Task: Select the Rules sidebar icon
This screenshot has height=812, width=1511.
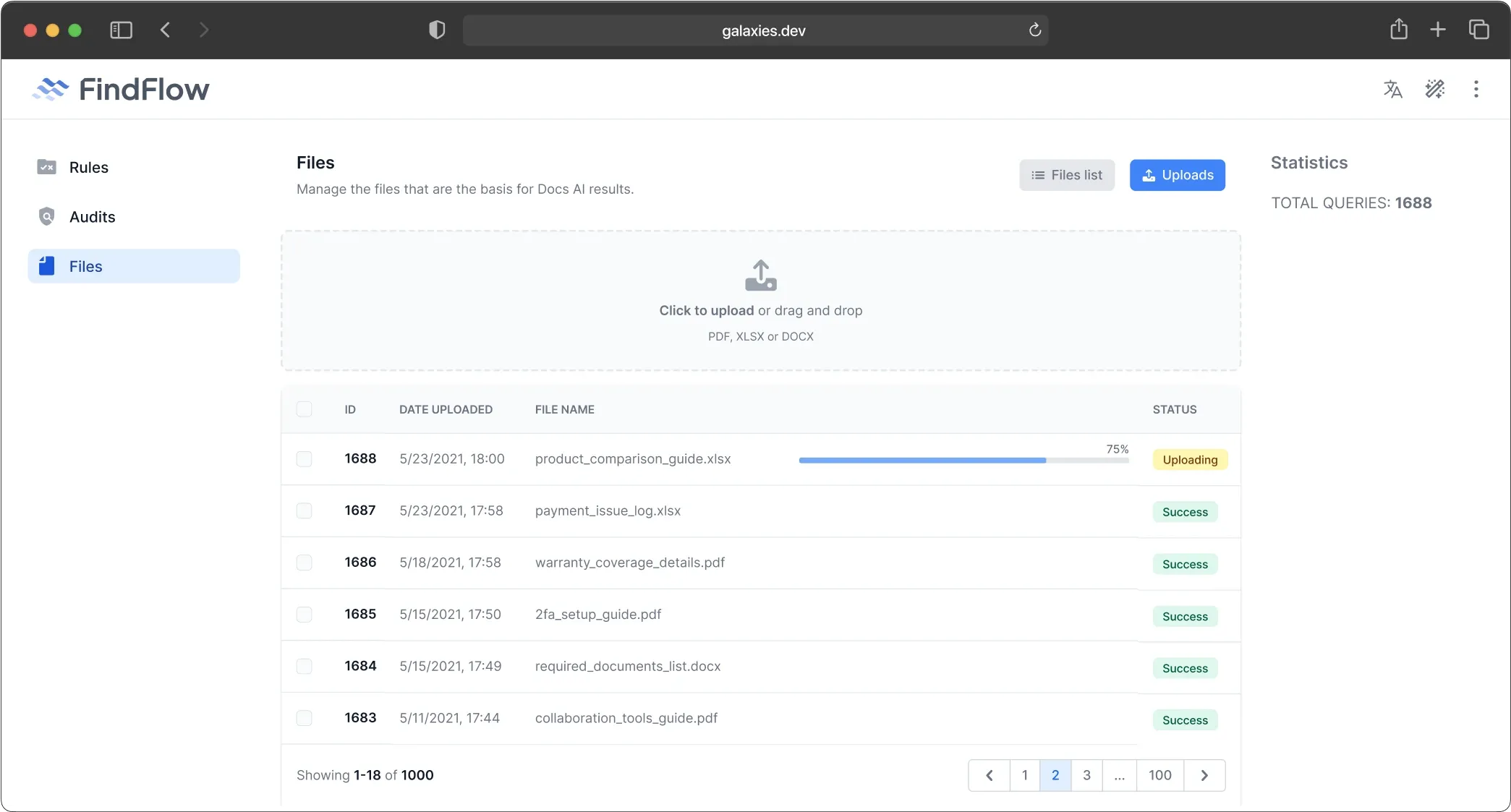Action: click(46, 167)
